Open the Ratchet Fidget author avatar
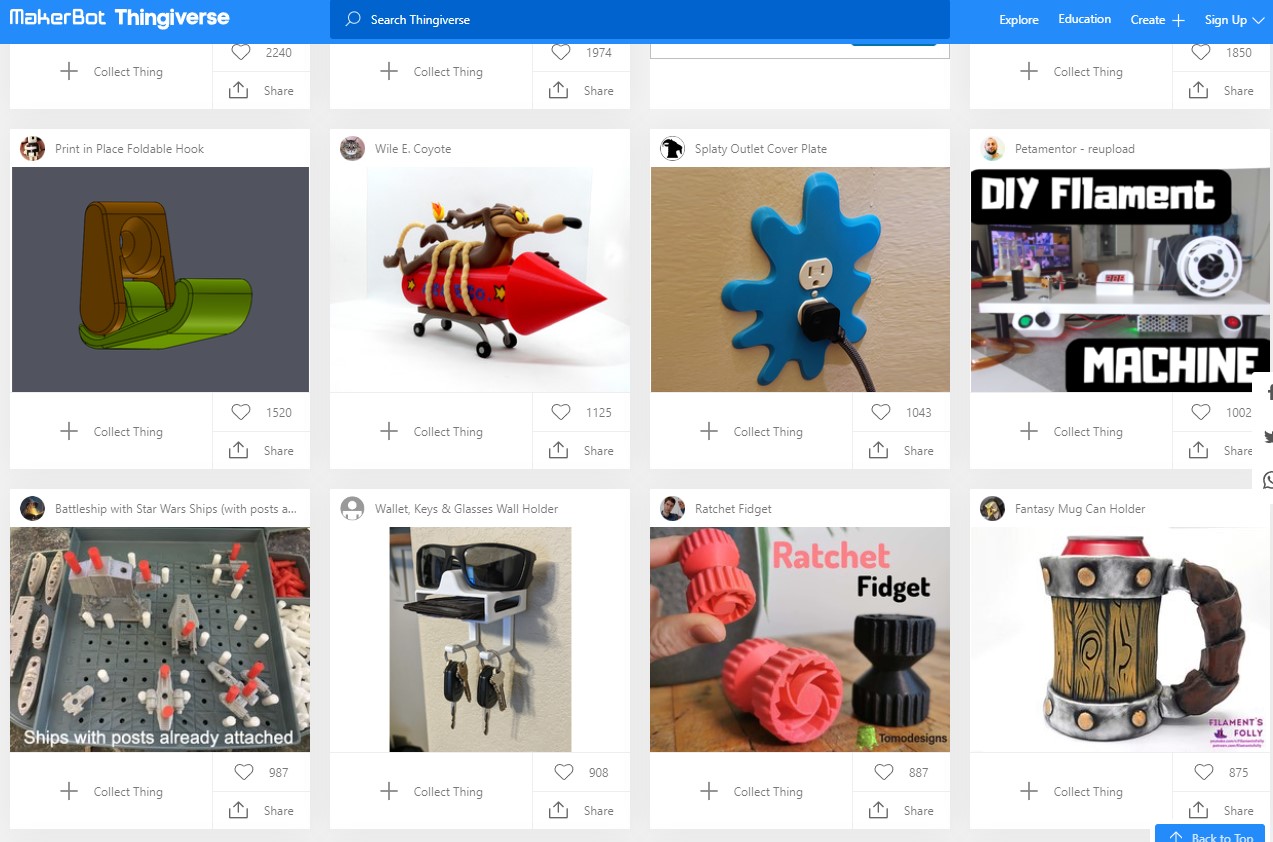 672,508
